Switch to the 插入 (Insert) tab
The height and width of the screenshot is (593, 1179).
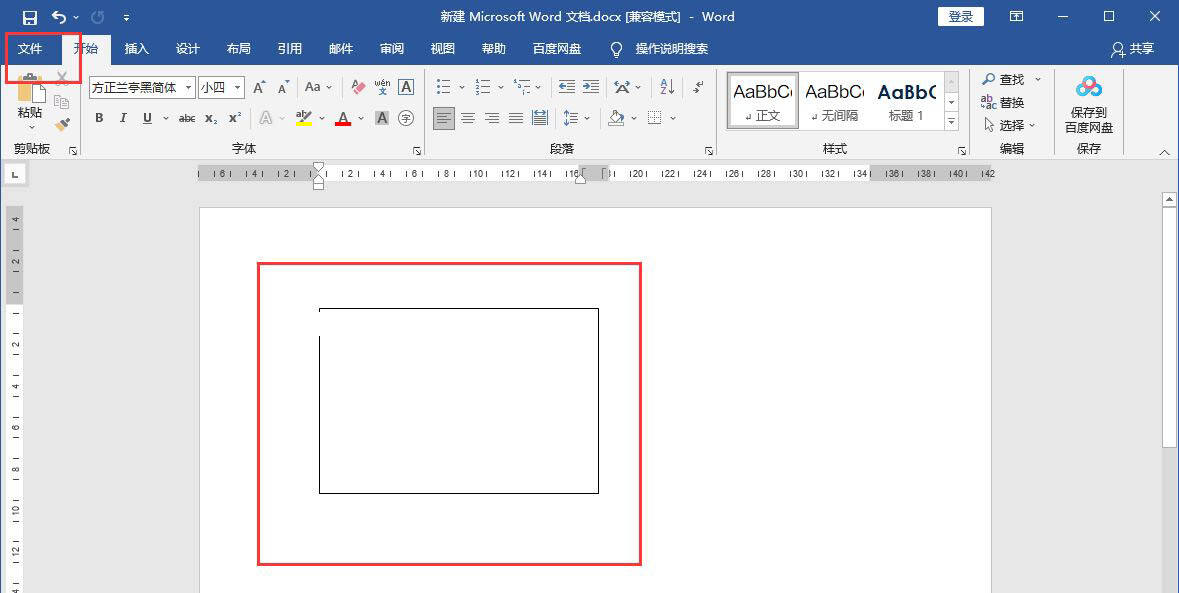pyautogui.click(x=136, y=49)
